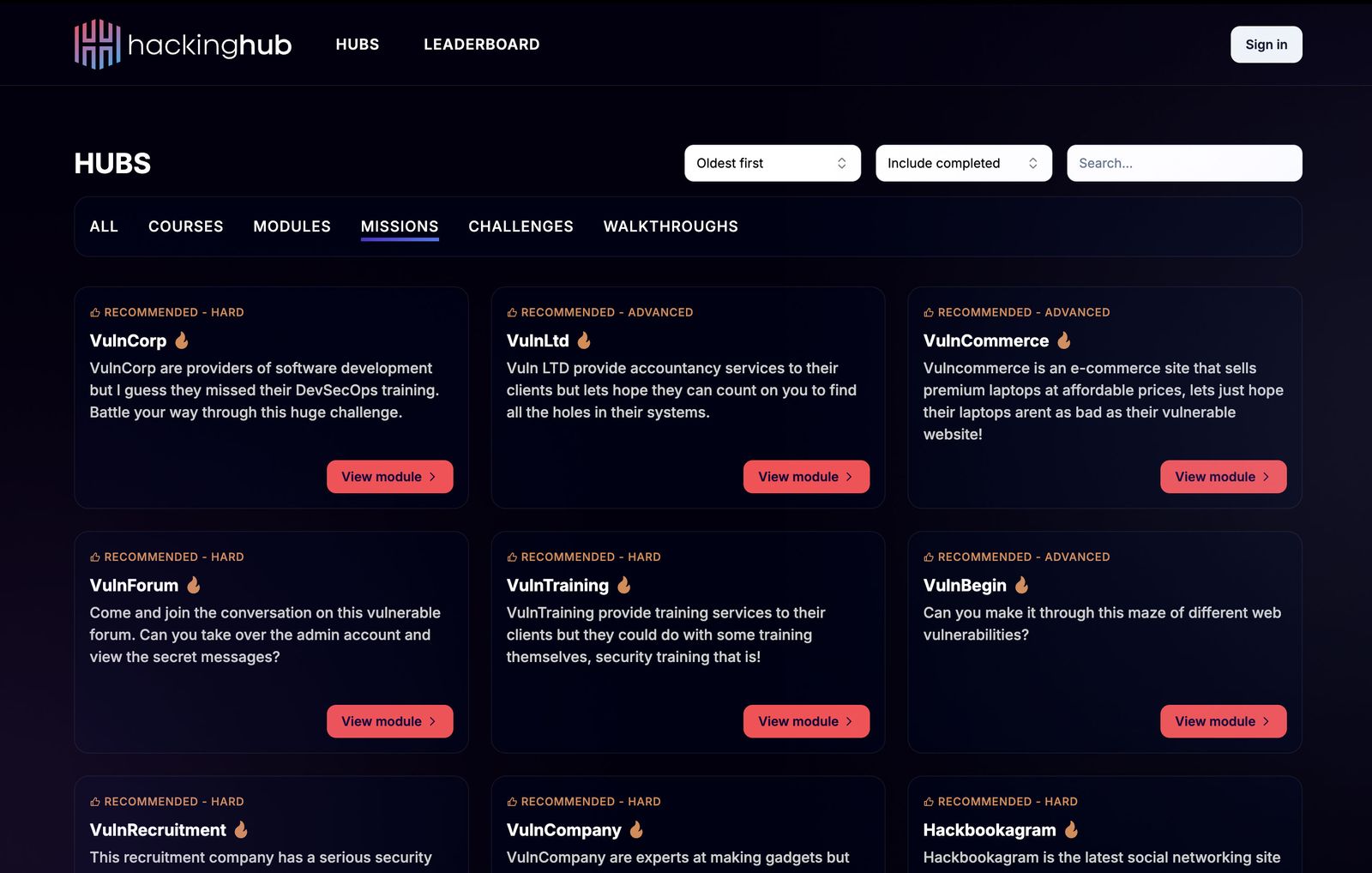Click the thumbs-up icon on the Hackbookagram card
Image resolution: width=1372 pixels, height=873 pixels.
928,801
